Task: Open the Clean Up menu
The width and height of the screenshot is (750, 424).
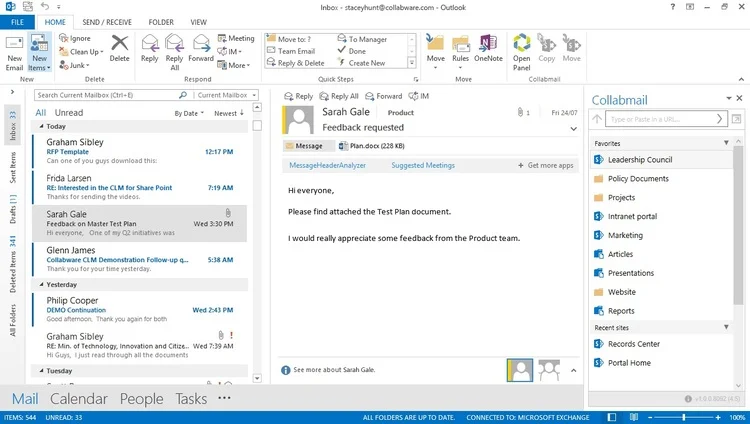Action: [81, 52]
